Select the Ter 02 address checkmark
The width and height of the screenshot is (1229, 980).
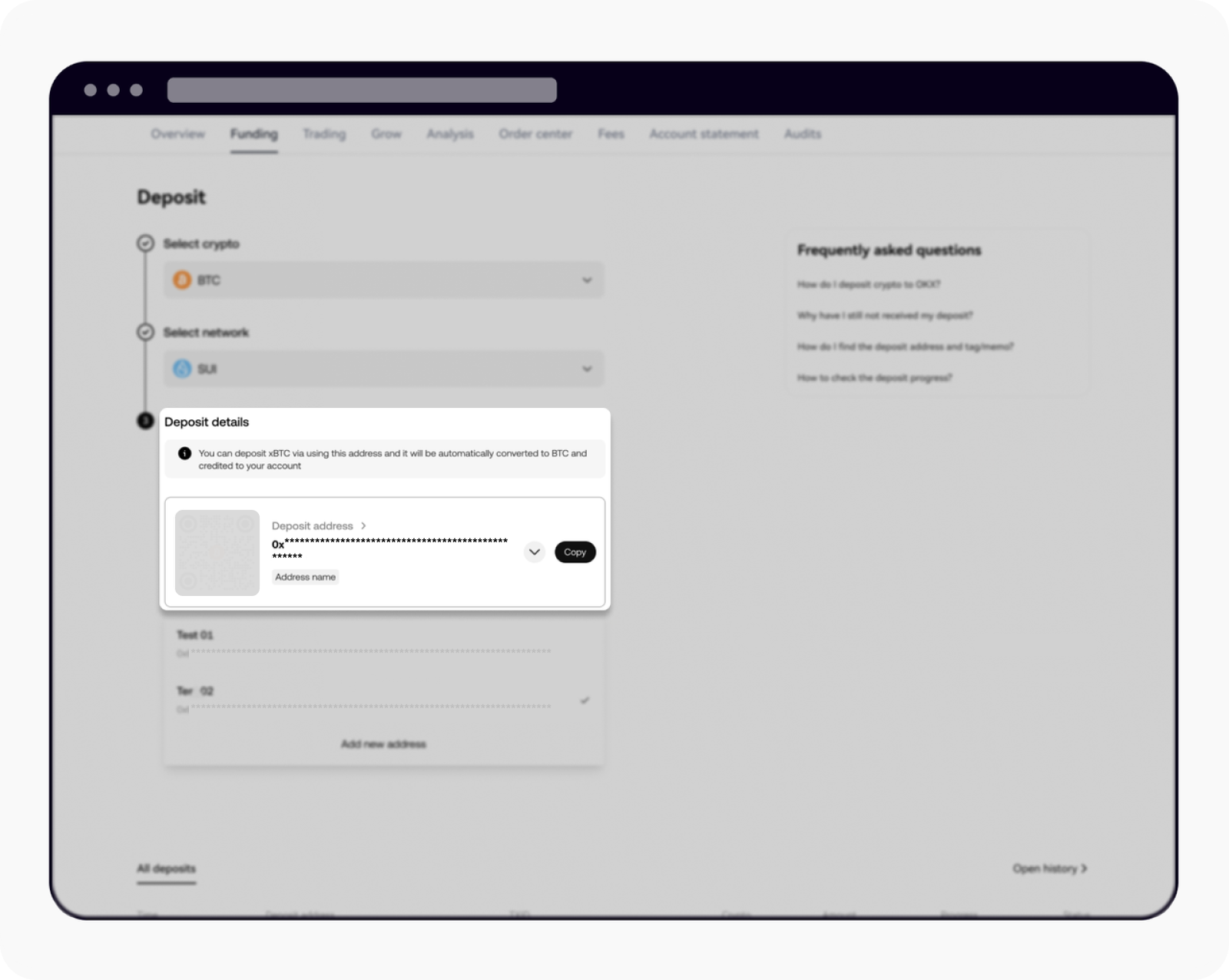[585, 700]
